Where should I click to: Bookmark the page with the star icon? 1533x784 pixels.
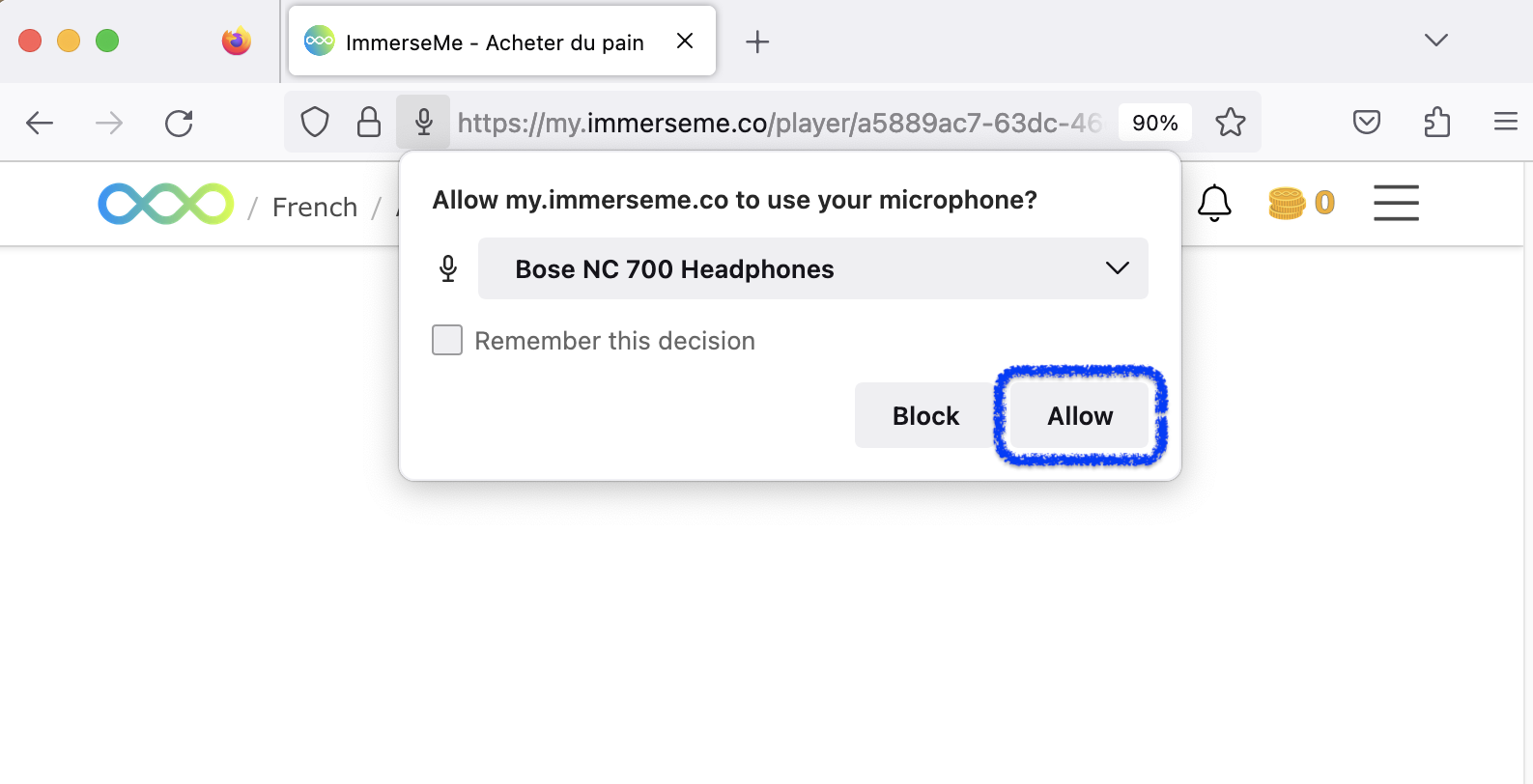click(x=1230, y=122)
